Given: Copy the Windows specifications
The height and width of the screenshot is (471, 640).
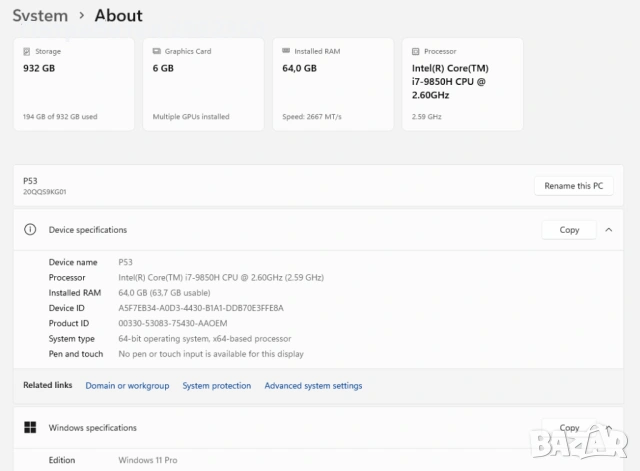Looking at the screenshot, I should click(569, 428).
